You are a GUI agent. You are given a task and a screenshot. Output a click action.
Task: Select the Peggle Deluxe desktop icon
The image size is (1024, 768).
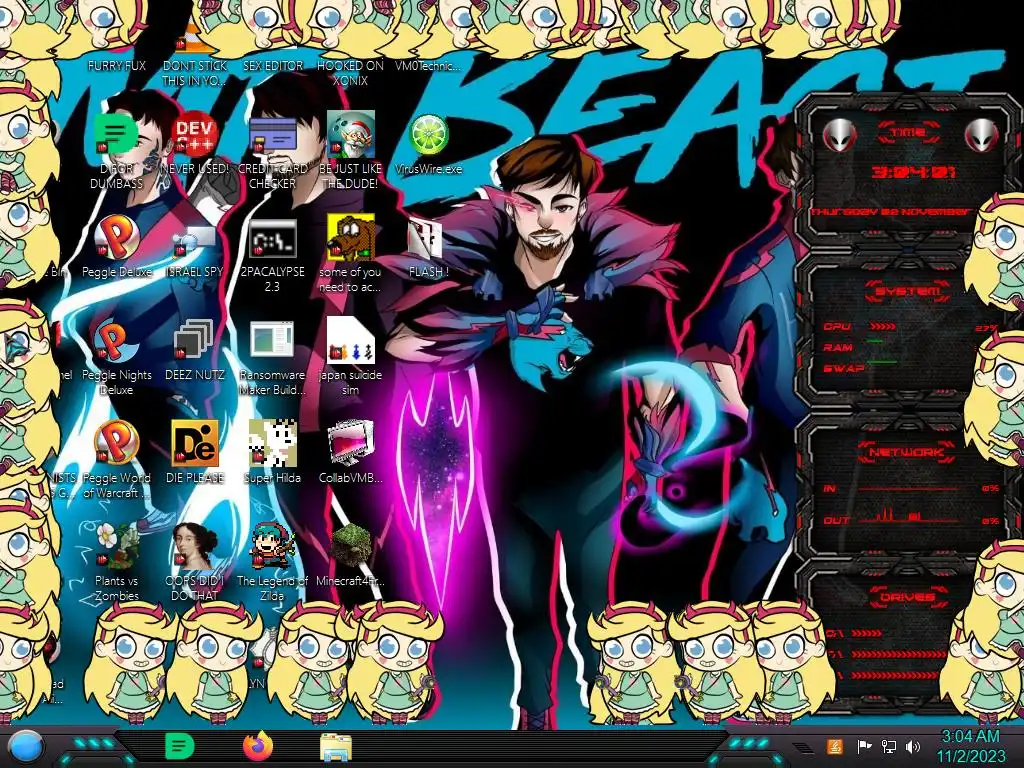pyautogui.click(x=116, y=238)
